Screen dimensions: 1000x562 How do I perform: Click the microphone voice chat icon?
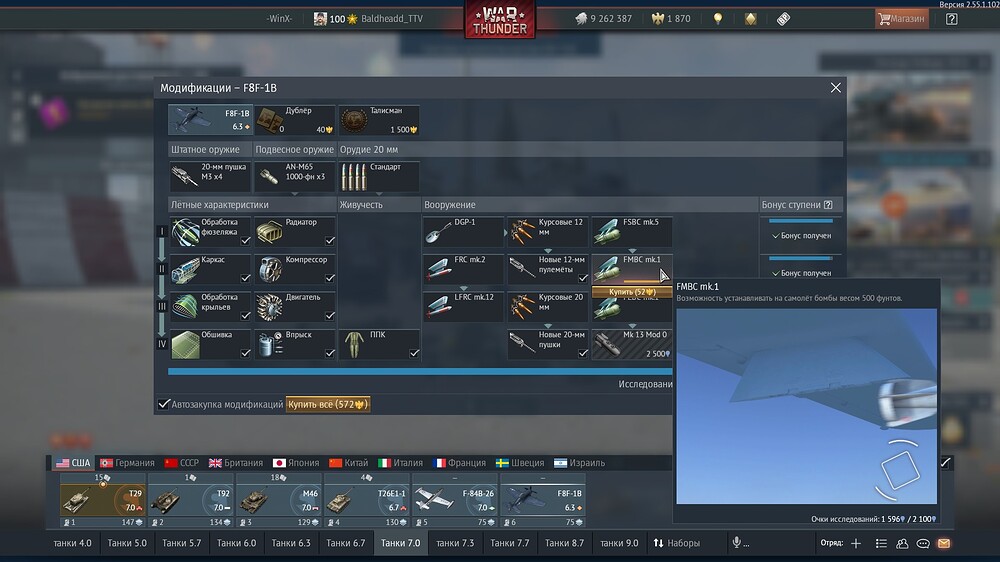(737, 542)
